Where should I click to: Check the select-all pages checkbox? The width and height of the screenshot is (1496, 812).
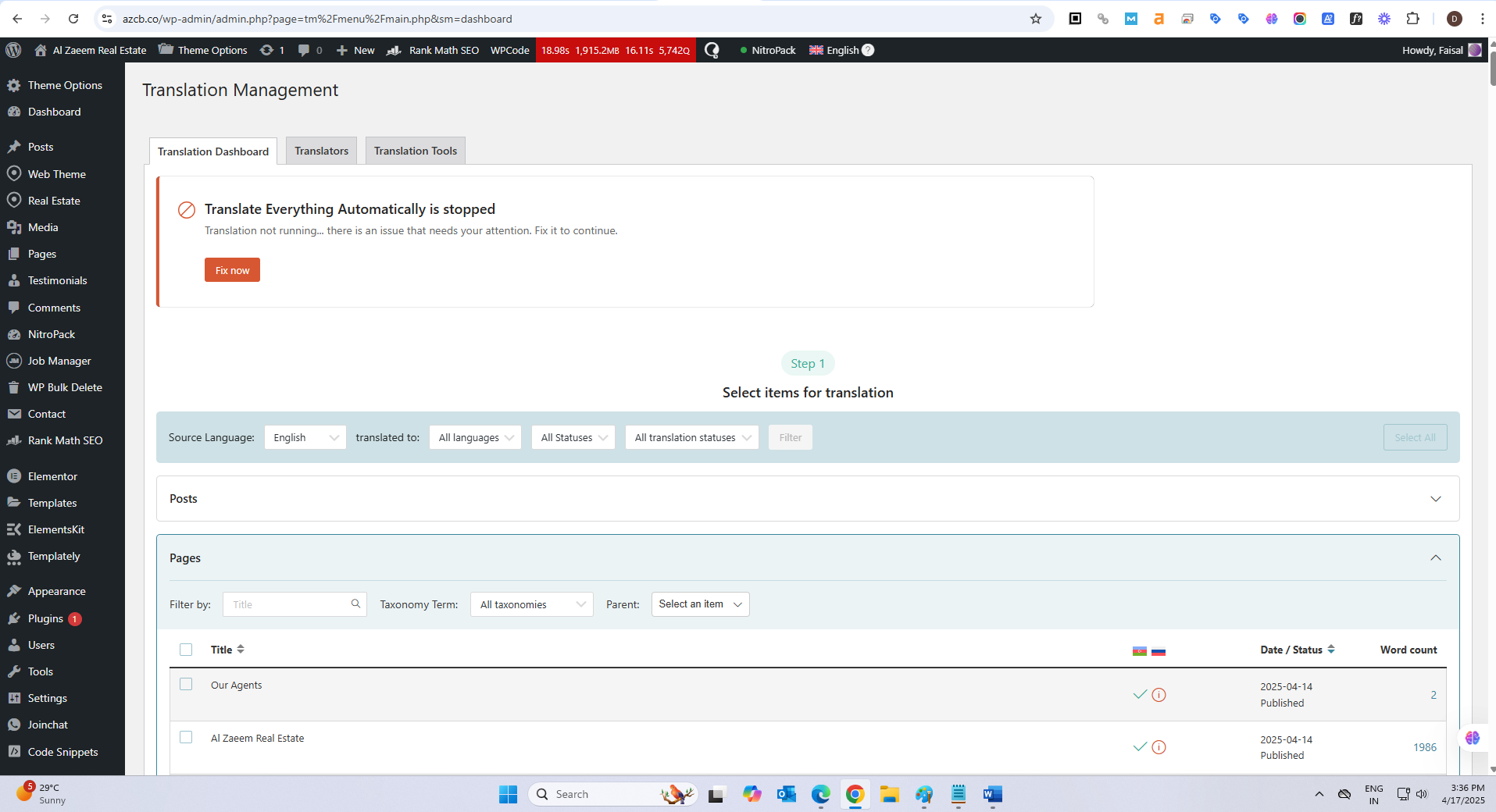[186, 650]
